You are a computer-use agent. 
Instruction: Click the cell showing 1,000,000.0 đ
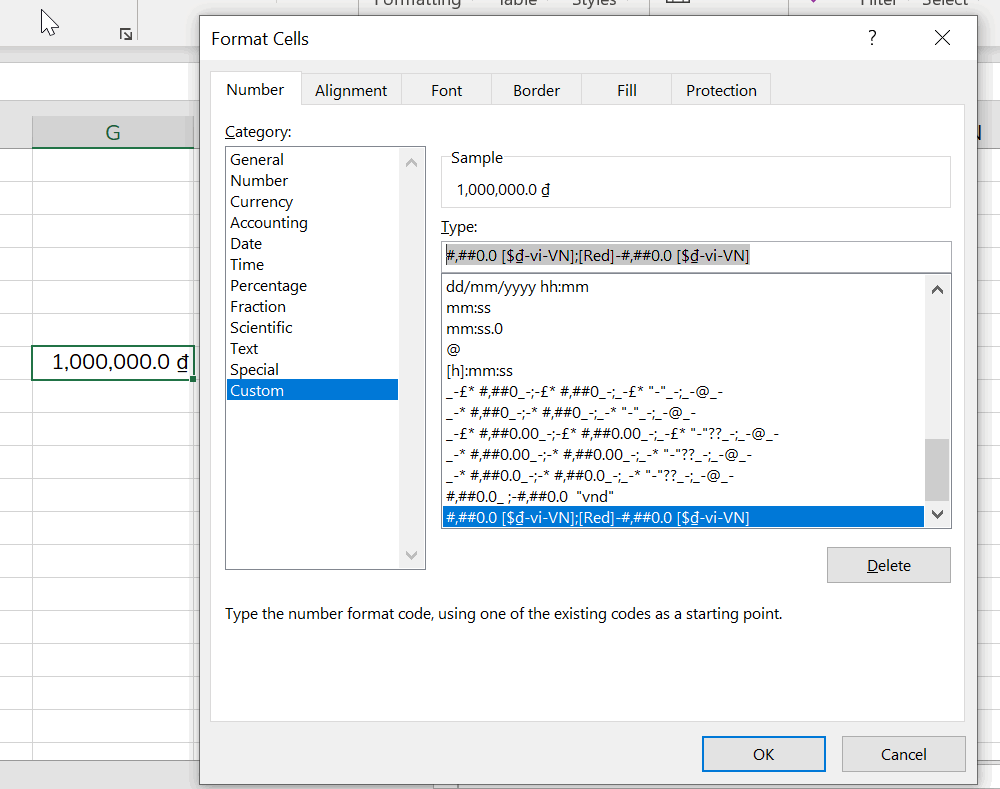[x=113, y=362]
